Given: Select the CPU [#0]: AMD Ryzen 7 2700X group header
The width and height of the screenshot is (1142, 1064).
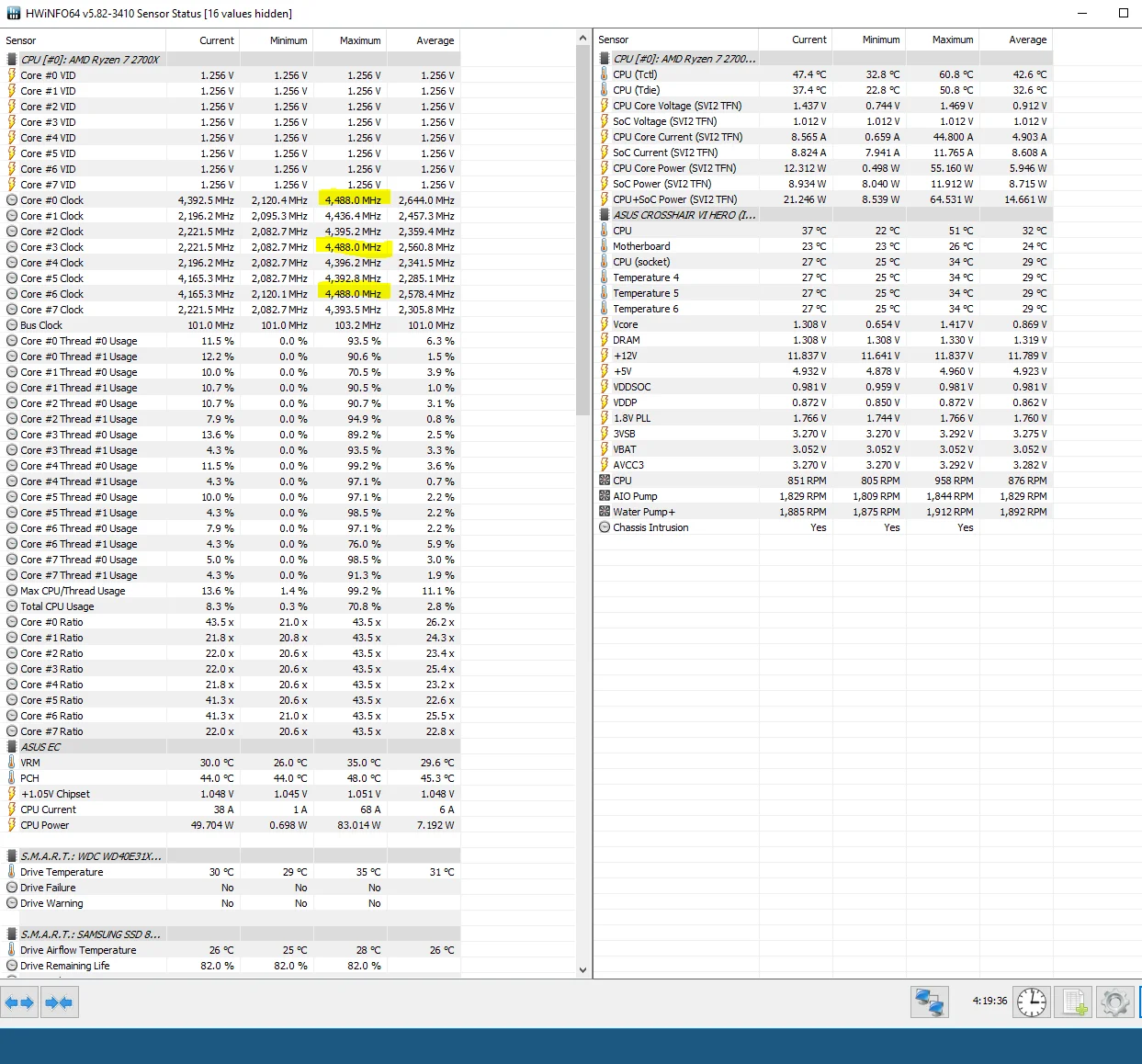Looking at the screenshot, I should point(90,60).
